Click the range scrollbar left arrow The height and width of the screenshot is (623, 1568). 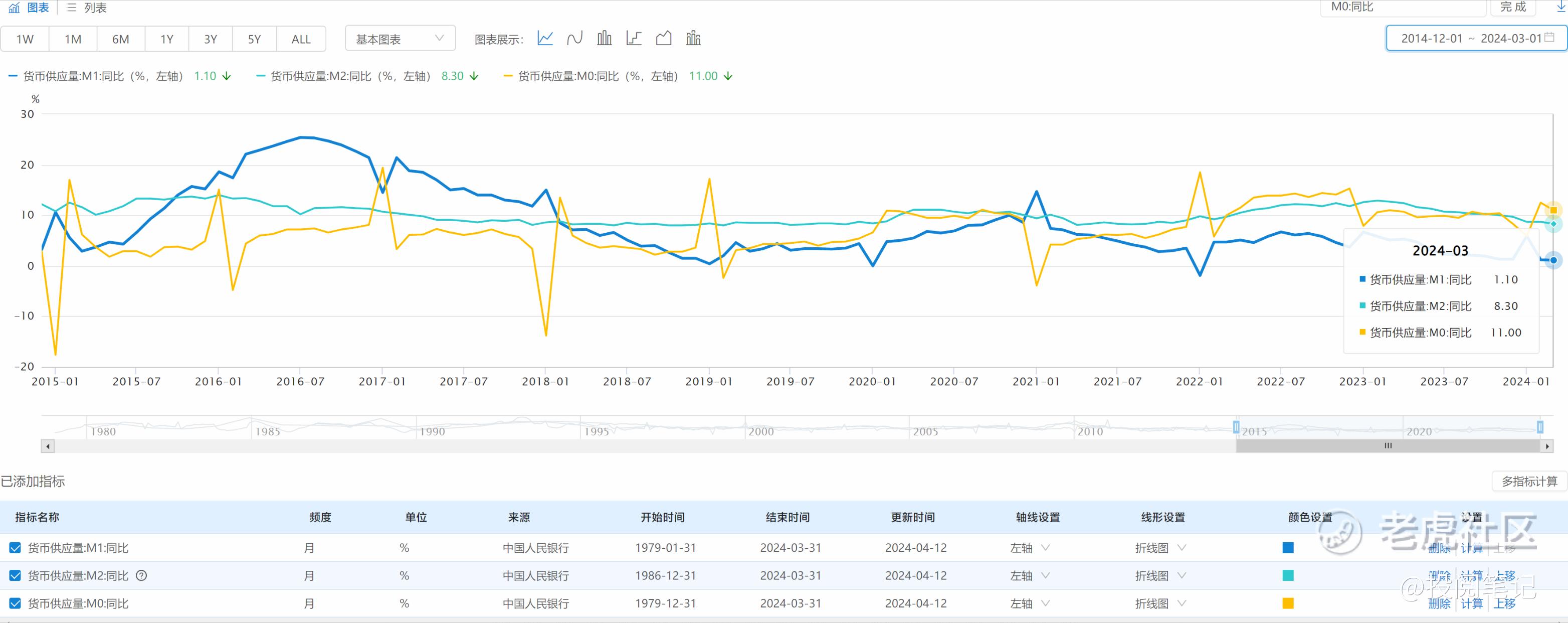[x=48, y=446]
